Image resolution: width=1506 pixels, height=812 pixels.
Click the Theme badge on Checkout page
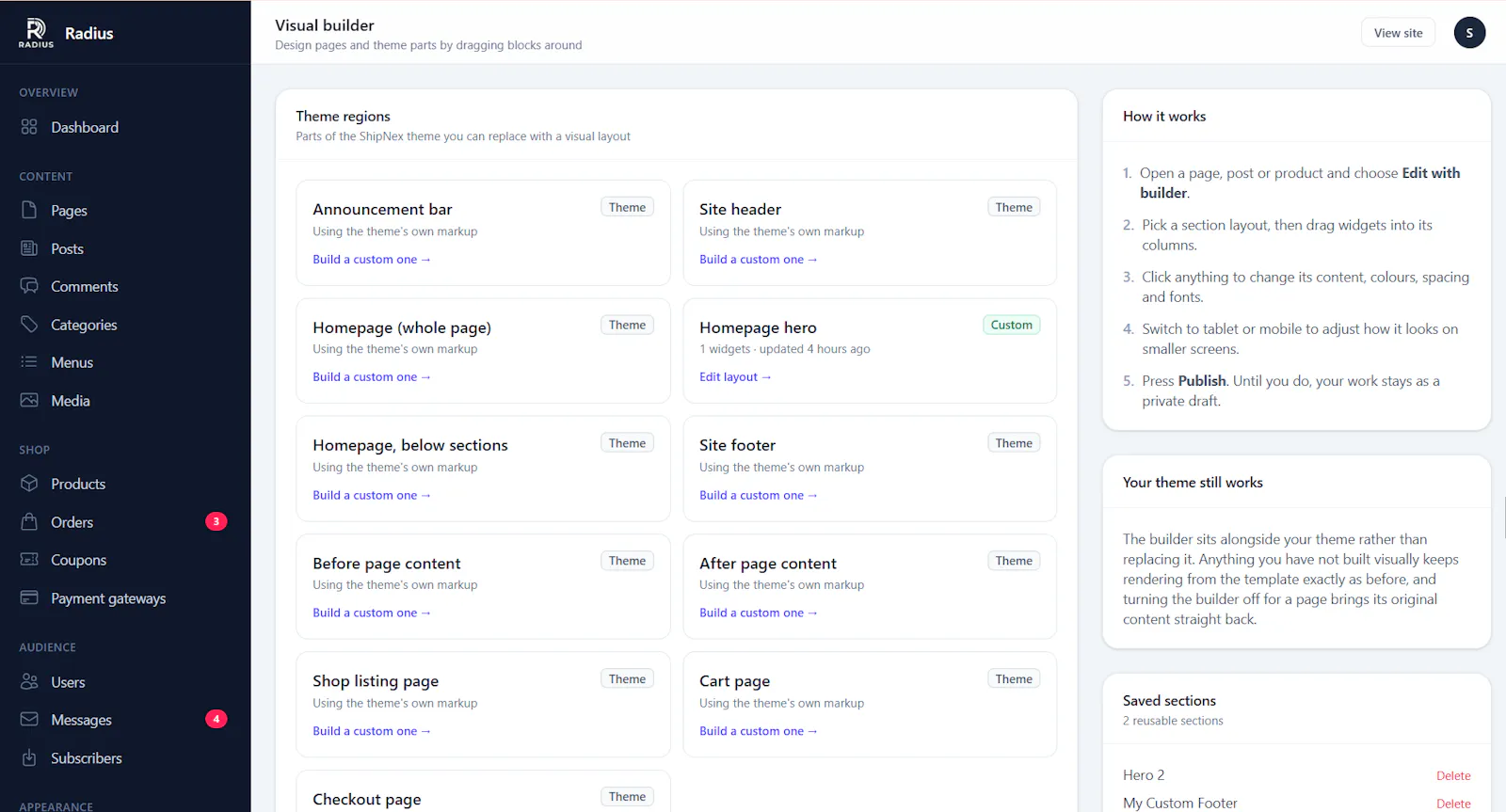[627, 797]
